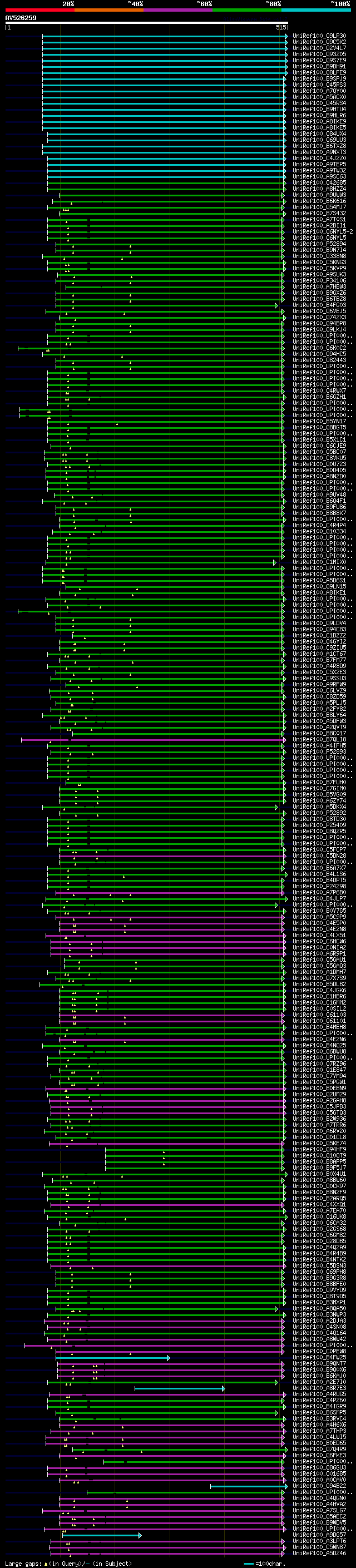
Task: Select hit label UniRef100_Q8TD30
Action: (x=319, y=819)
